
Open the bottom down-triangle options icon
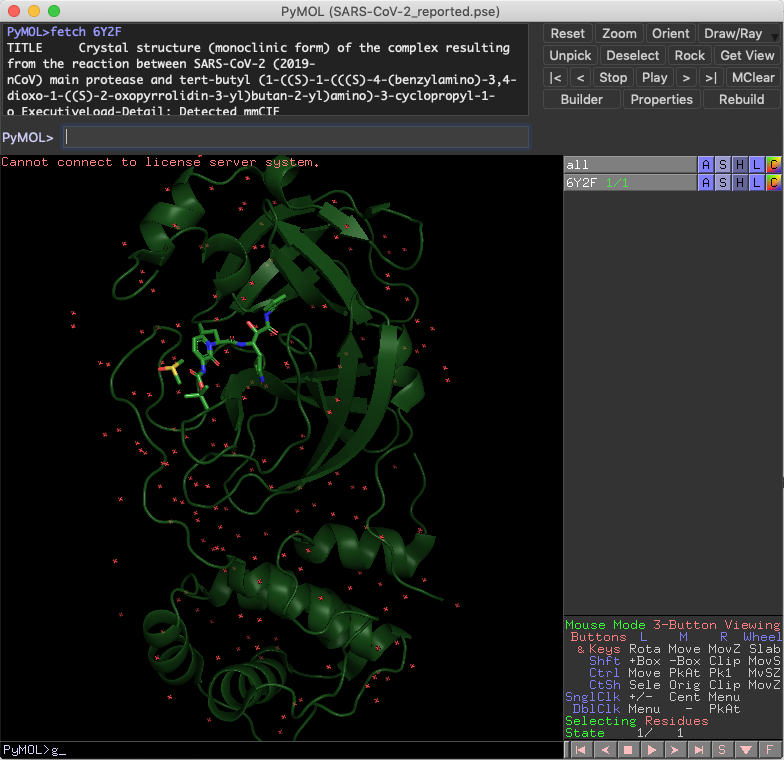(746, 750)
